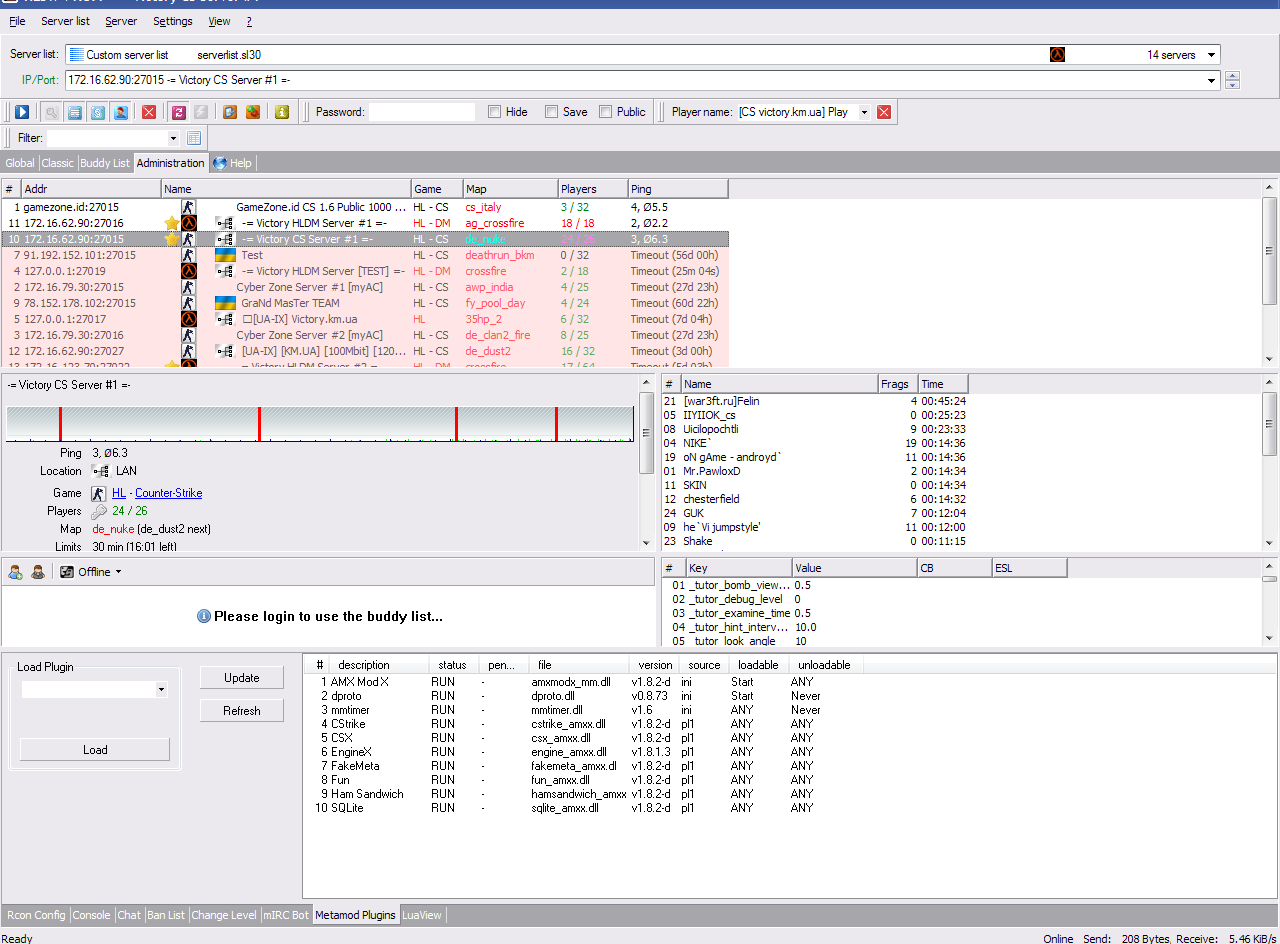This screenshot has width=1280, height=944.
Task: Toggle the Hide checkbox
Action: [494, 112]
